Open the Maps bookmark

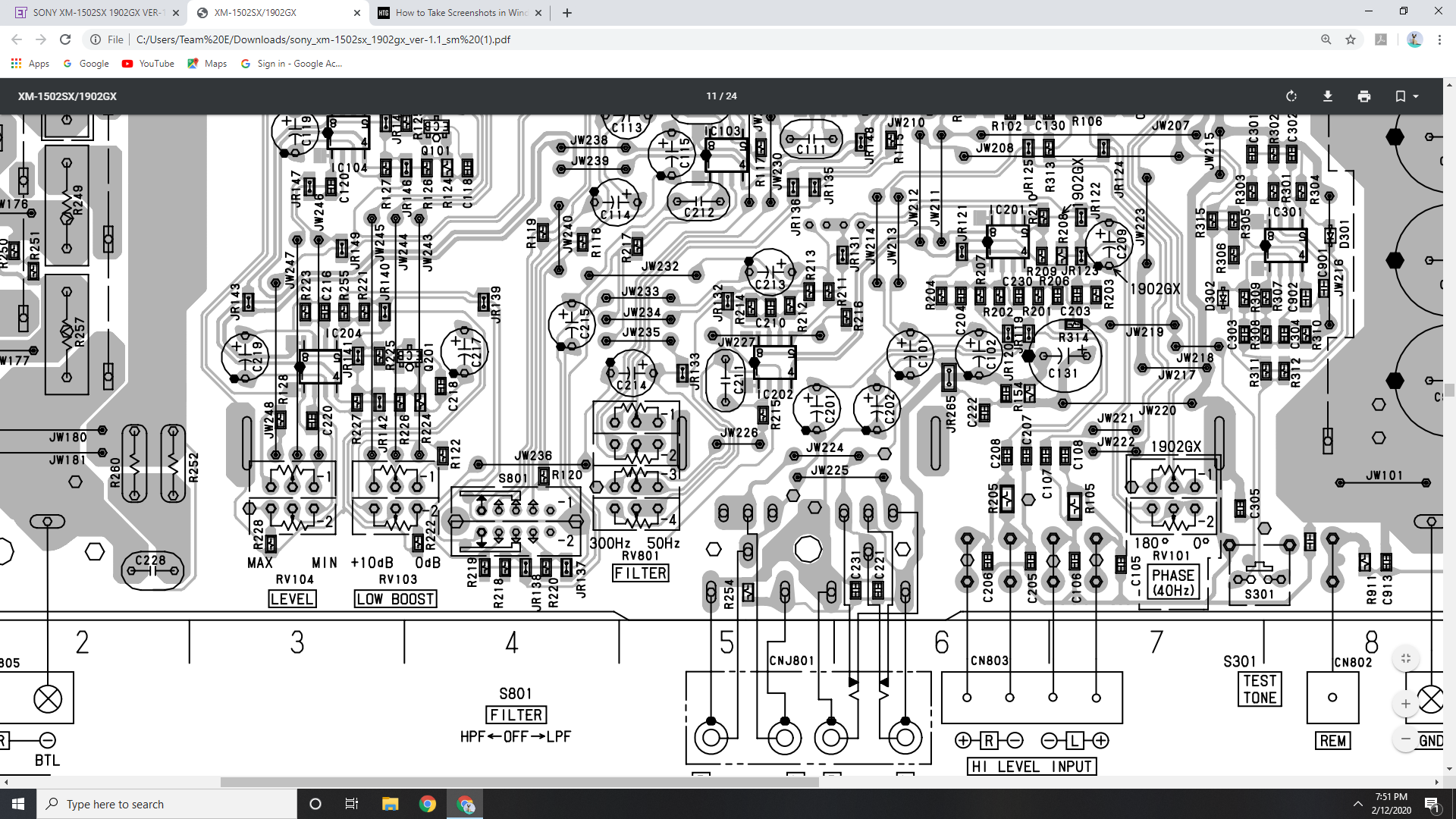click(x=207, y=64)
